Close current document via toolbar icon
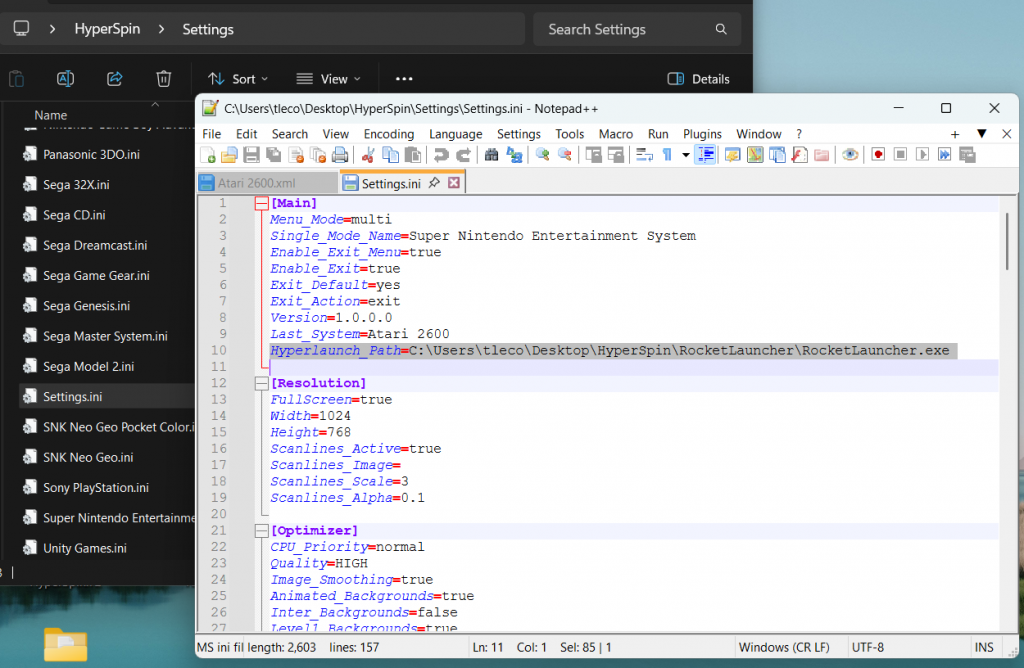 296,155
